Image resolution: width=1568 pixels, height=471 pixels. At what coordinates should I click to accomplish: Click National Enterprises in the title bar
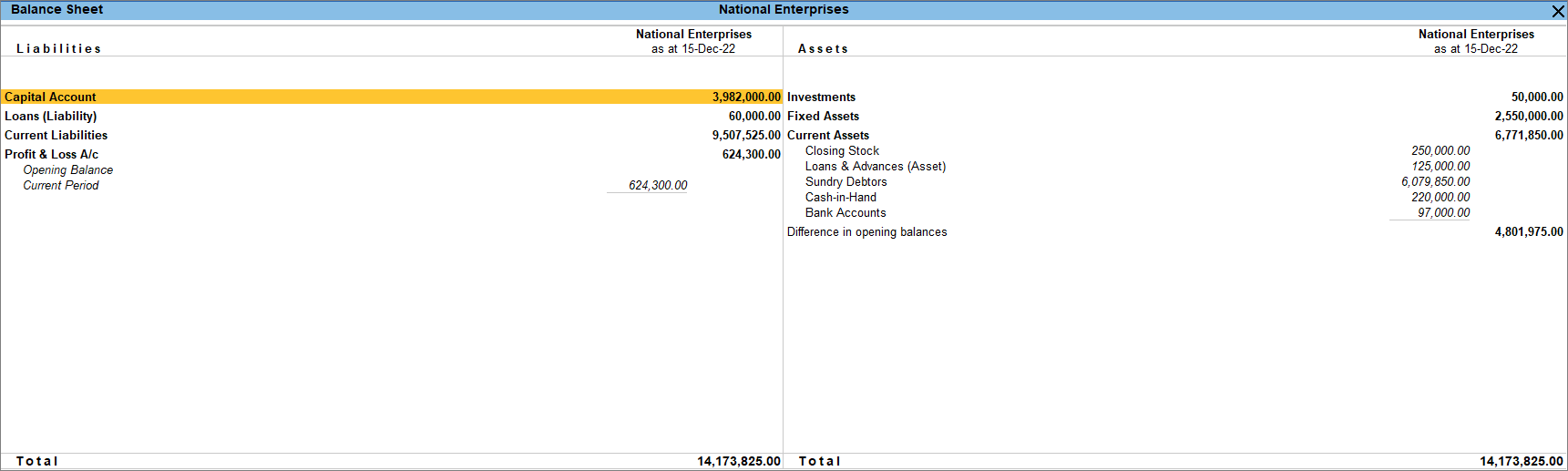click(x=784, y=9)
